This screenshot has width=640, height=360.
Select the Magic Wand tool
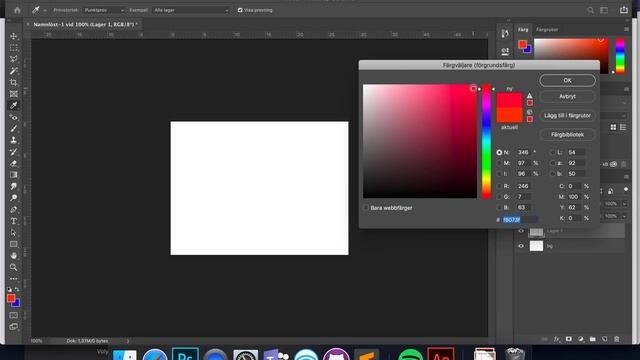click(x=13, y=71)
